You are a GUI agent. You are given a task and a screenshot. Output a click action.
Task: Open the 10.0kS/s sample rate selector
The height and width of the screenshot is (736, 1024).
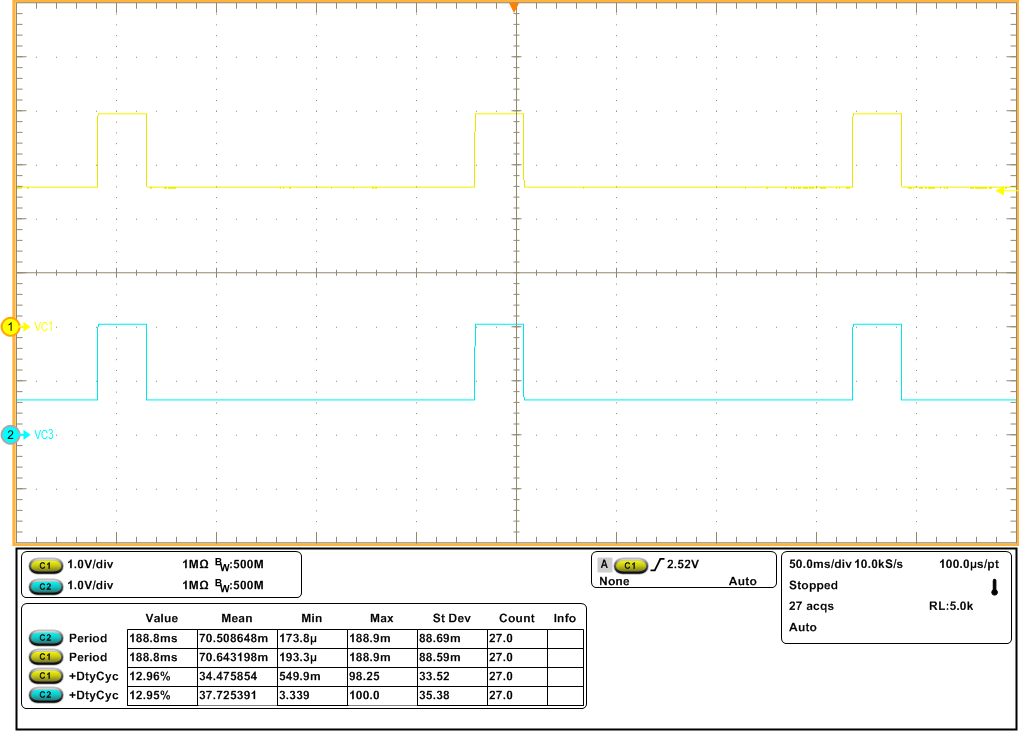tap(880, 564)
